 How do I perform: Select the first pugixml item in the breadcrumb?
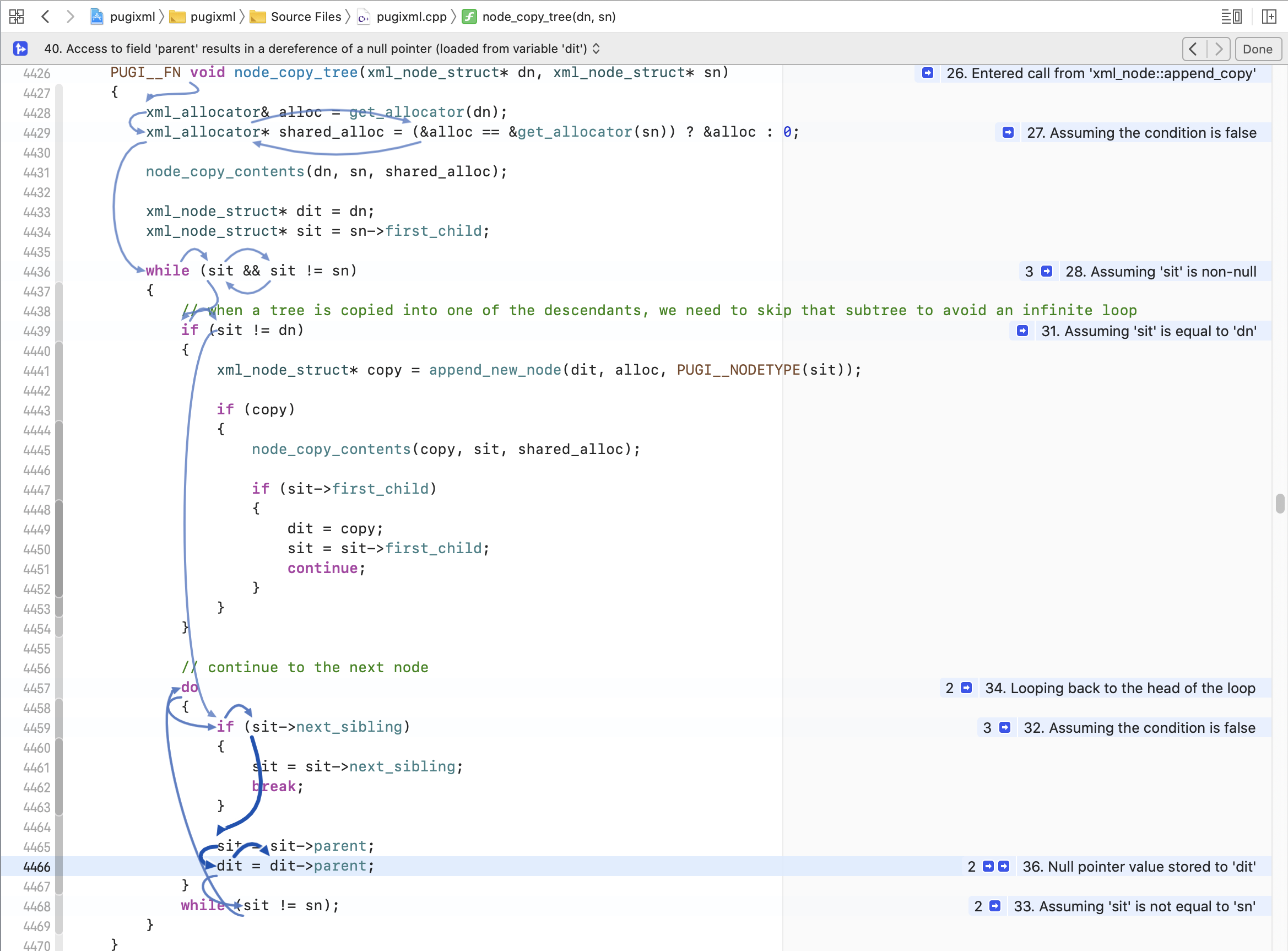(131, 17)
